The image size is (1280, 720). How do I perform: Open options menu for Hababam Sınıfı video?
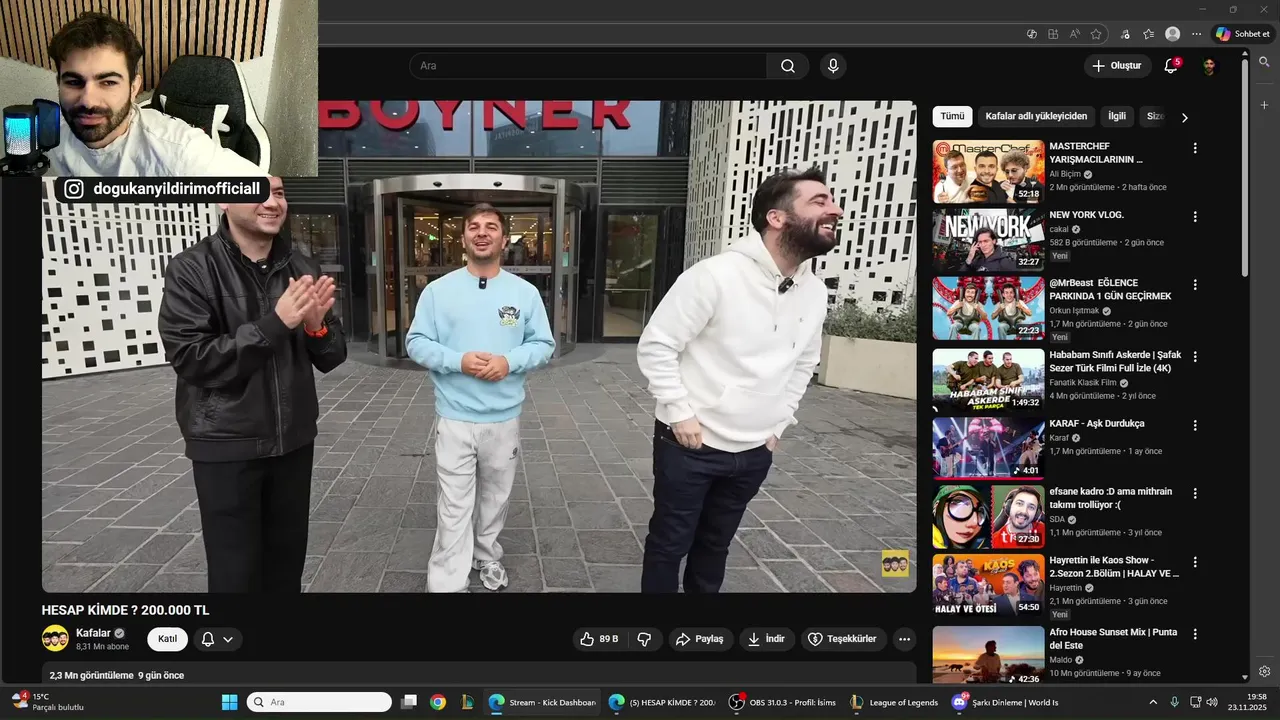pyautogui.click(x=1194, y=356)
